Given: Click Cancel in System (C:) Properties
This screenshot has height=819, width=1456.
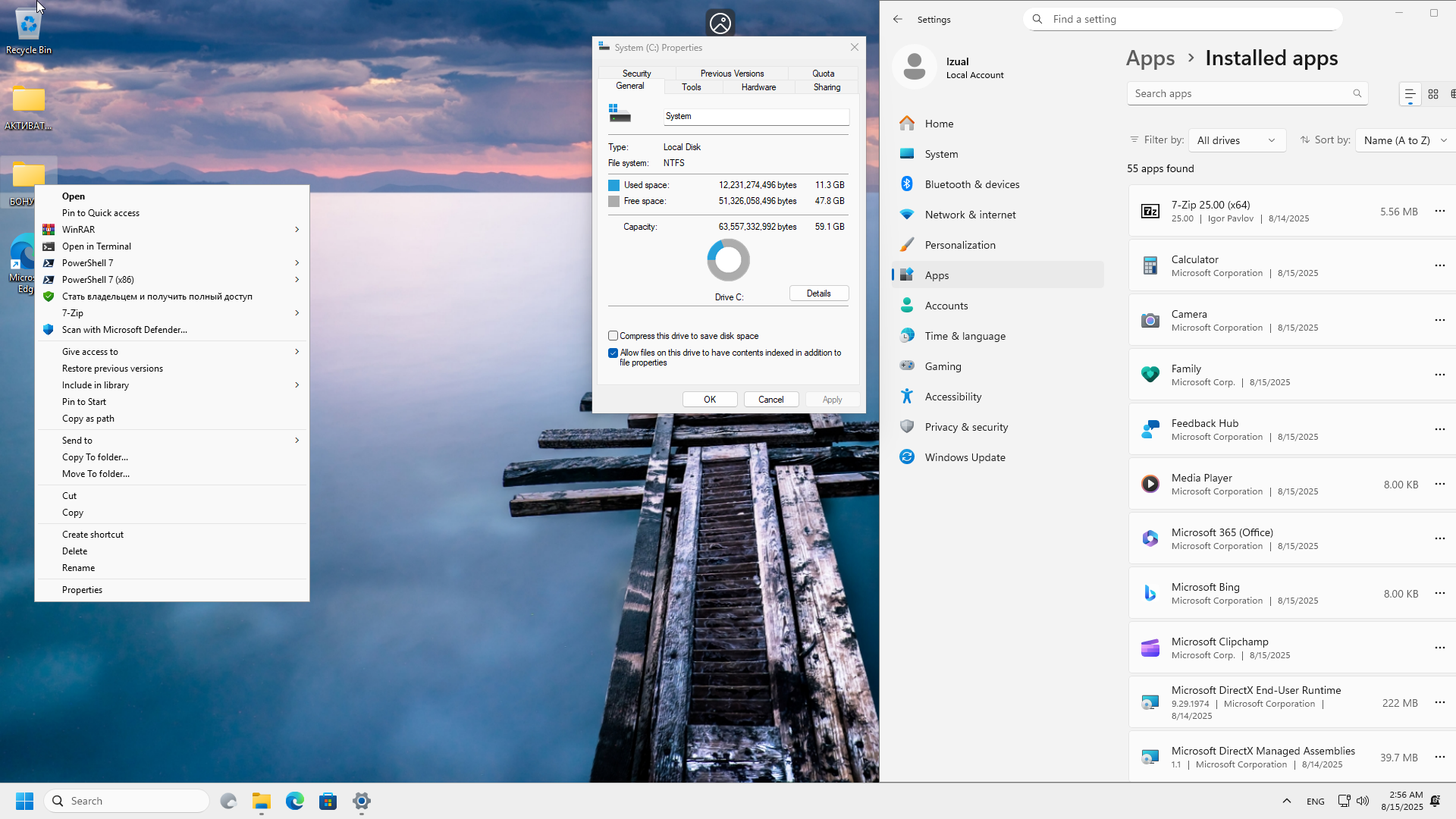Looking at the screenshot, I should click(771, 400).
